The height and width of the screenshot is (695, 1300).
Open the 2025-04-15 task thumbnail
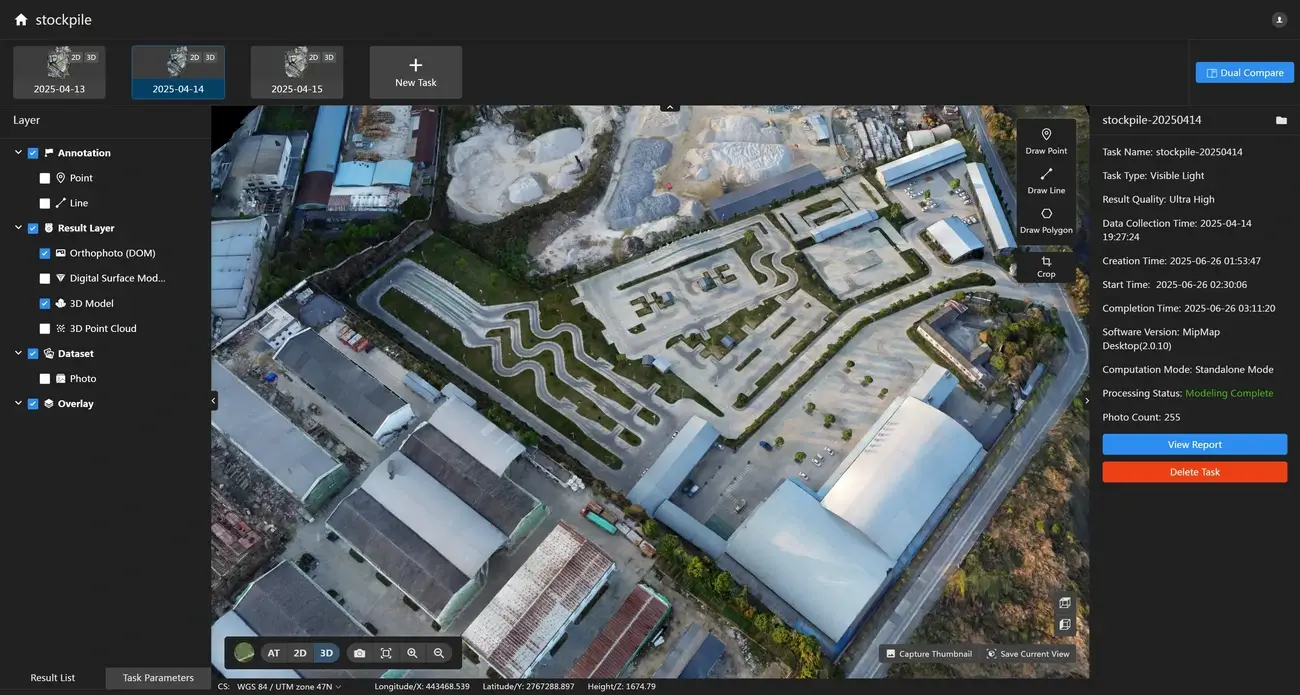[297, 72]
